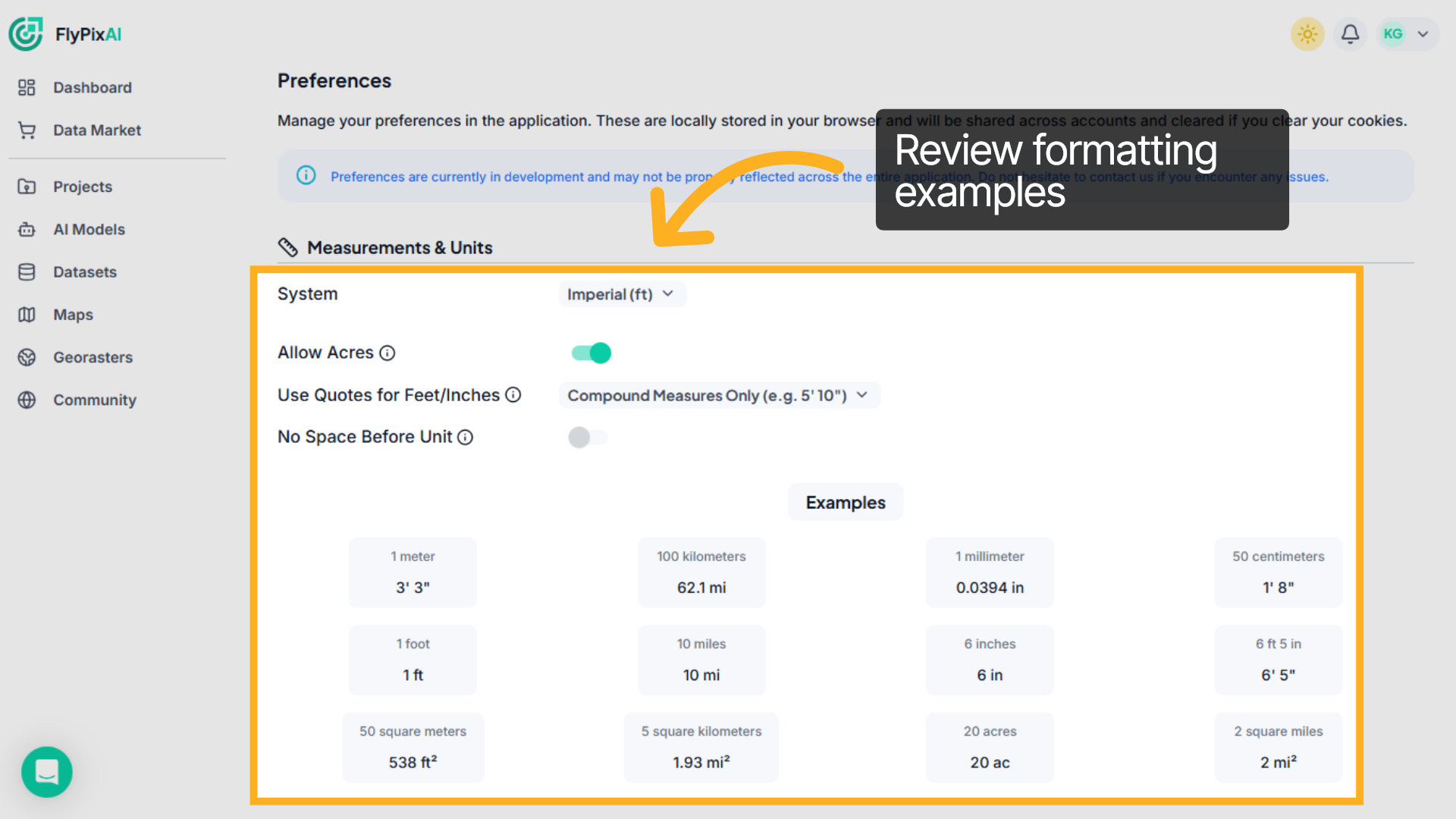Open the Dashboard grid icon
1456x819 pixels.
[x=27, y=88]
